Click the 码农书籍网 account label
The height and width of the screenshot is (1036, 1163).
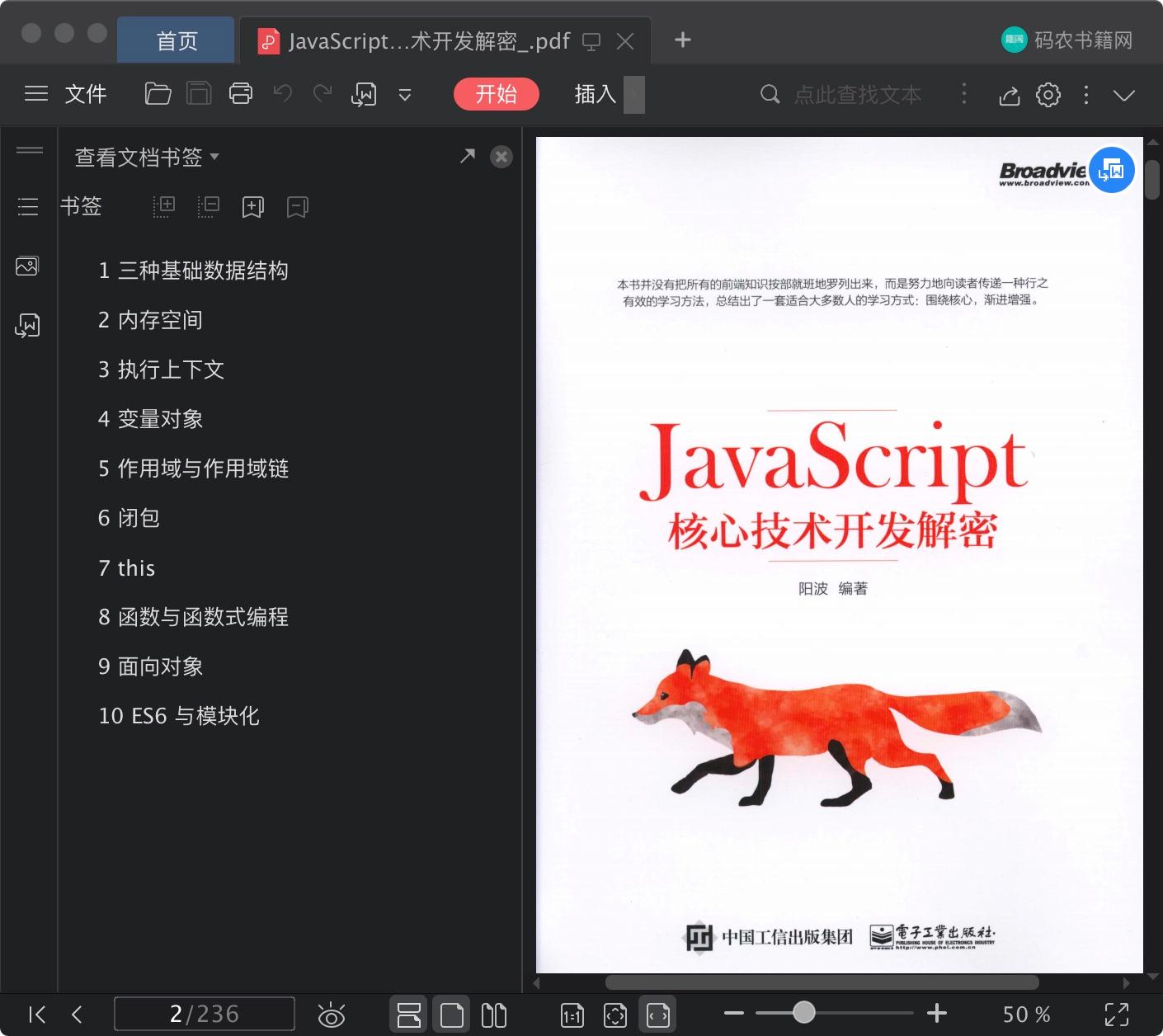tap(1083, 40)
